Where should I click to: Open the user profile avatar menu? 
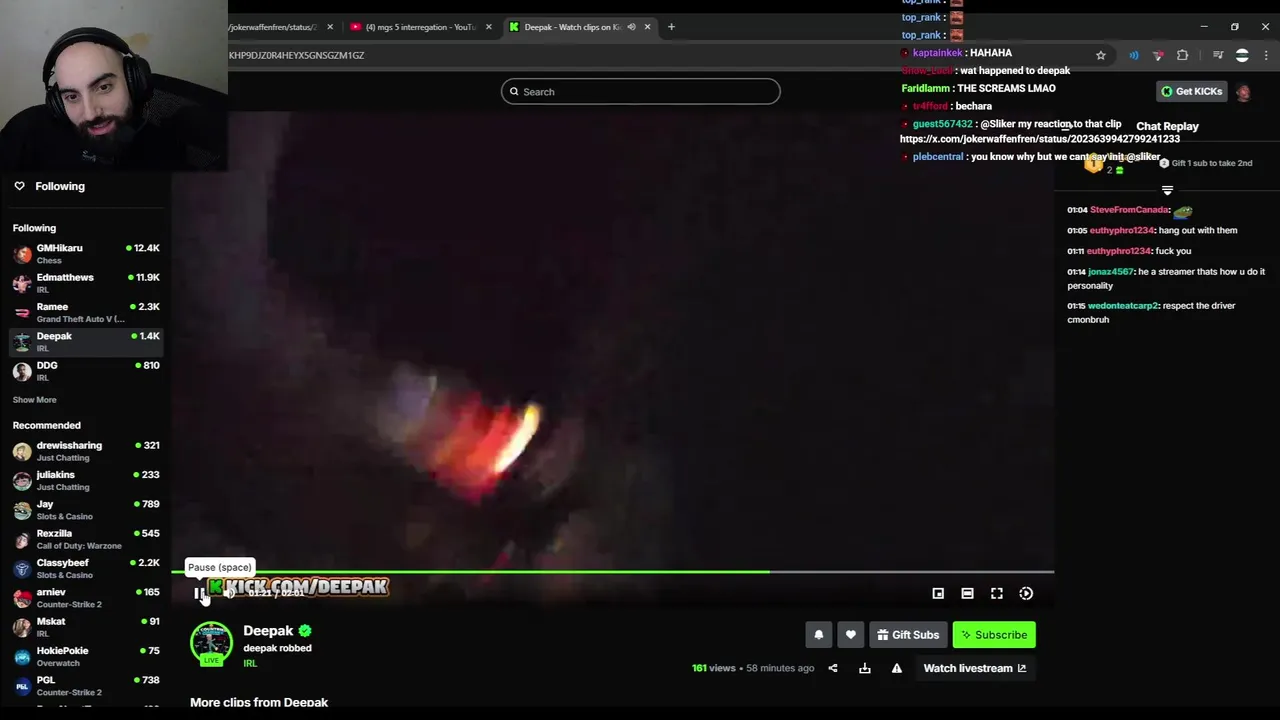(1243, 92)
